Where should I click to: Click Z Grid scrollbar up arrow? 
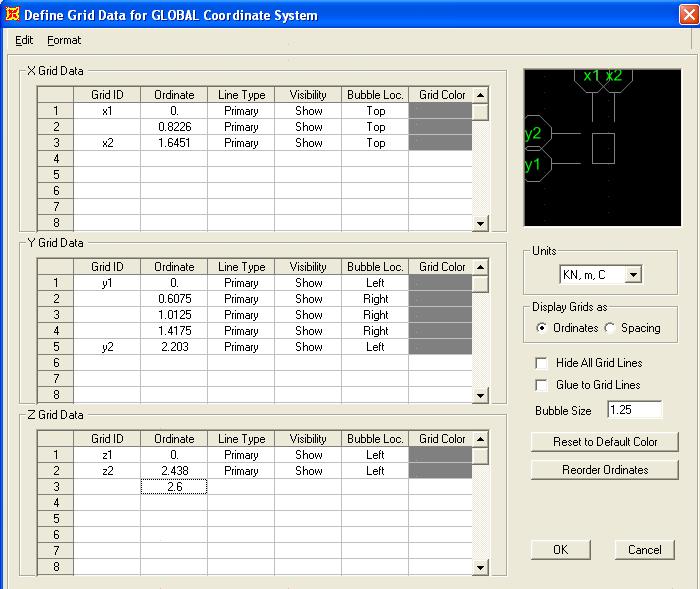tap(480, 439)
